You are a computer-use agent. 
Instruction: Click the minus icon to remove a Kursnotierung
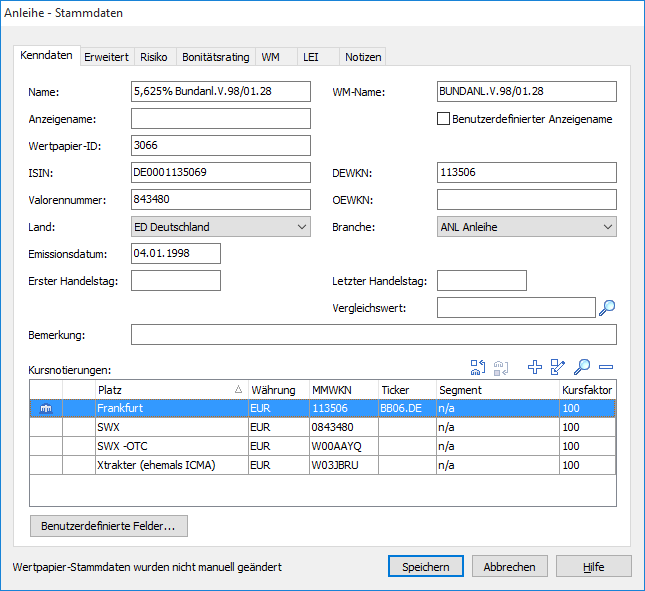[x=606, y=368]
